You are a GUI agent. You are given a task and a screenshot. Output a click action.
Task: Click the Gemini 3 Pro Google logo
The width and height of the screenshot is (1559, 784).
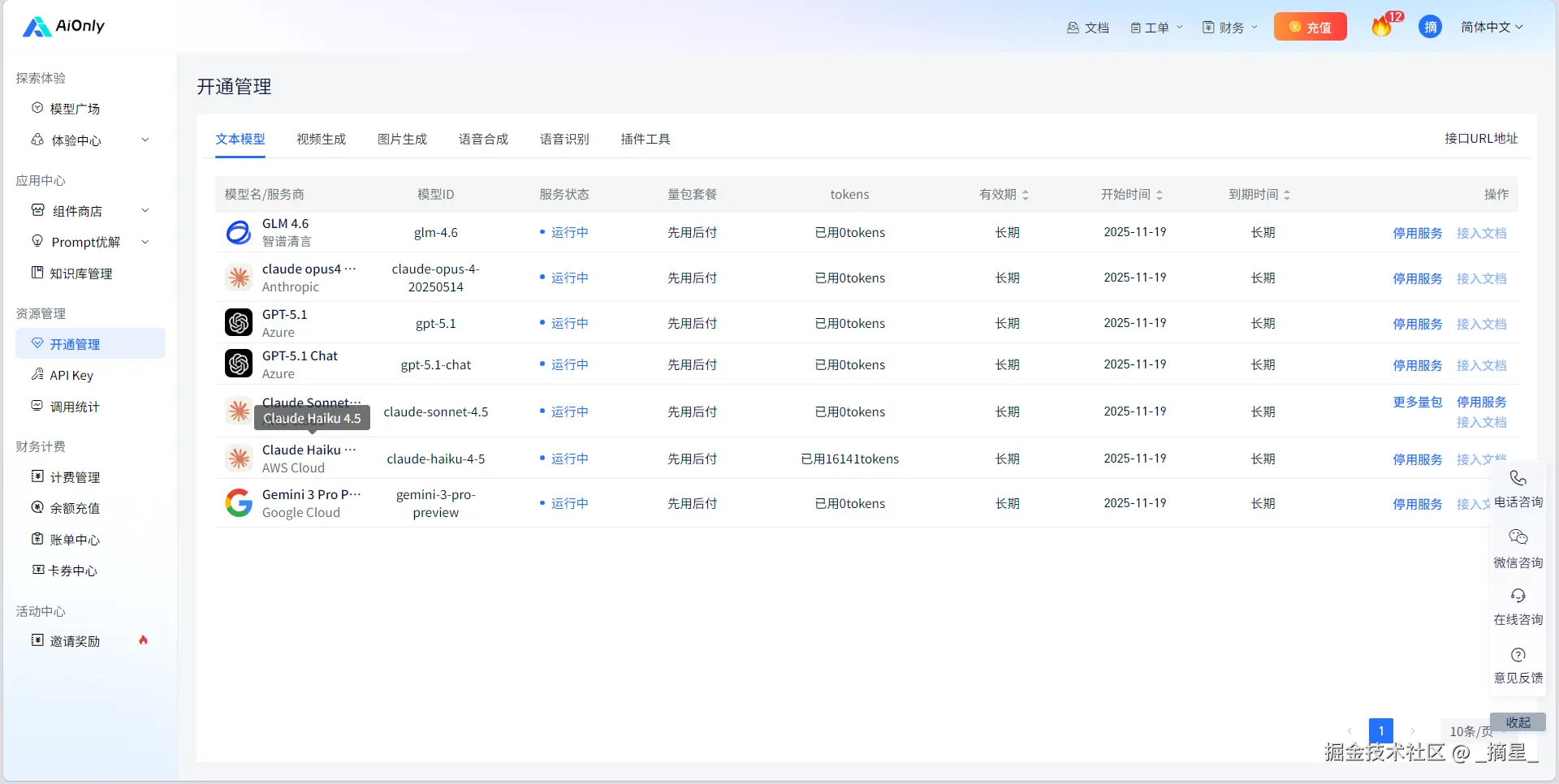coord(239,503)
